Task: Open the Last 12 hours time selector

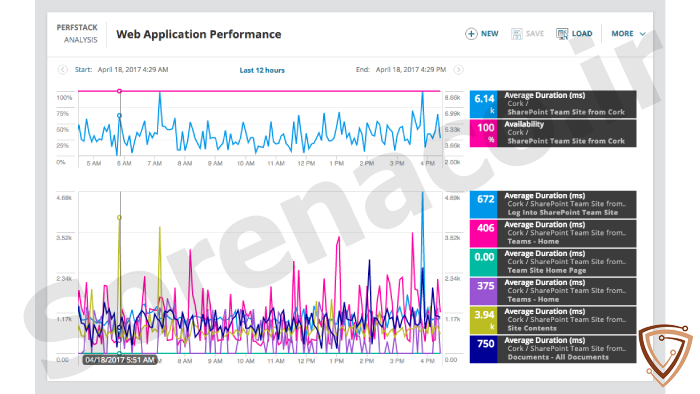Action: coord(262,71)
